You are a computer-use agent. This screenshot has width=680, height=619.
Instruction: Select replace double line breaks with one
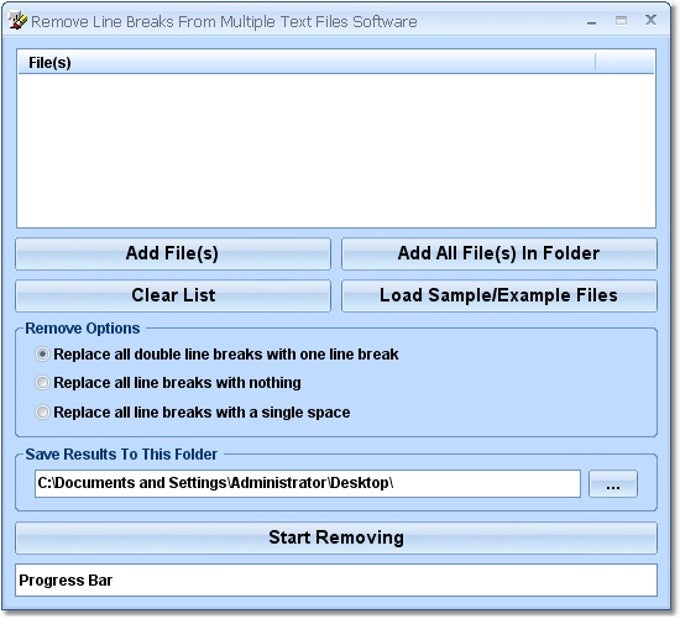pyautogui.click(x=43, y=354)
